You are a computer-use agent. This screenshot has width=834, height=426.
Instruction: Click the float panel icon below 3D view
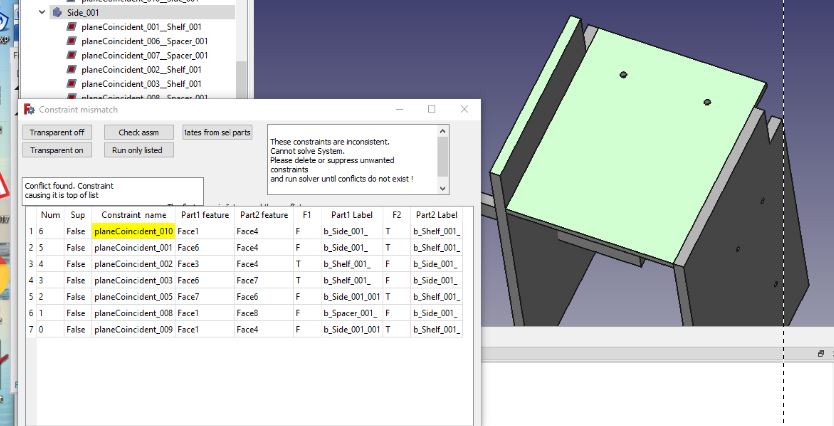820,353
